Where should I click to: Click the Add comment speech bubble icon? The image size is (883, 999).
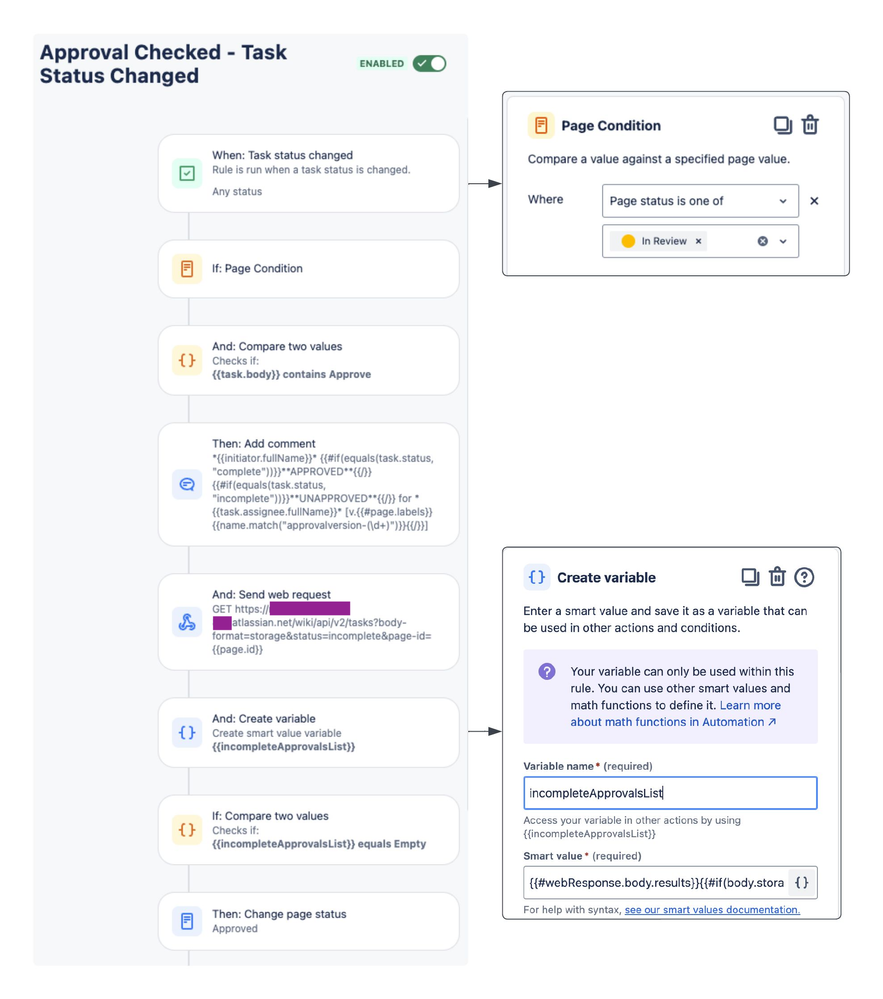tap(187, 485)
